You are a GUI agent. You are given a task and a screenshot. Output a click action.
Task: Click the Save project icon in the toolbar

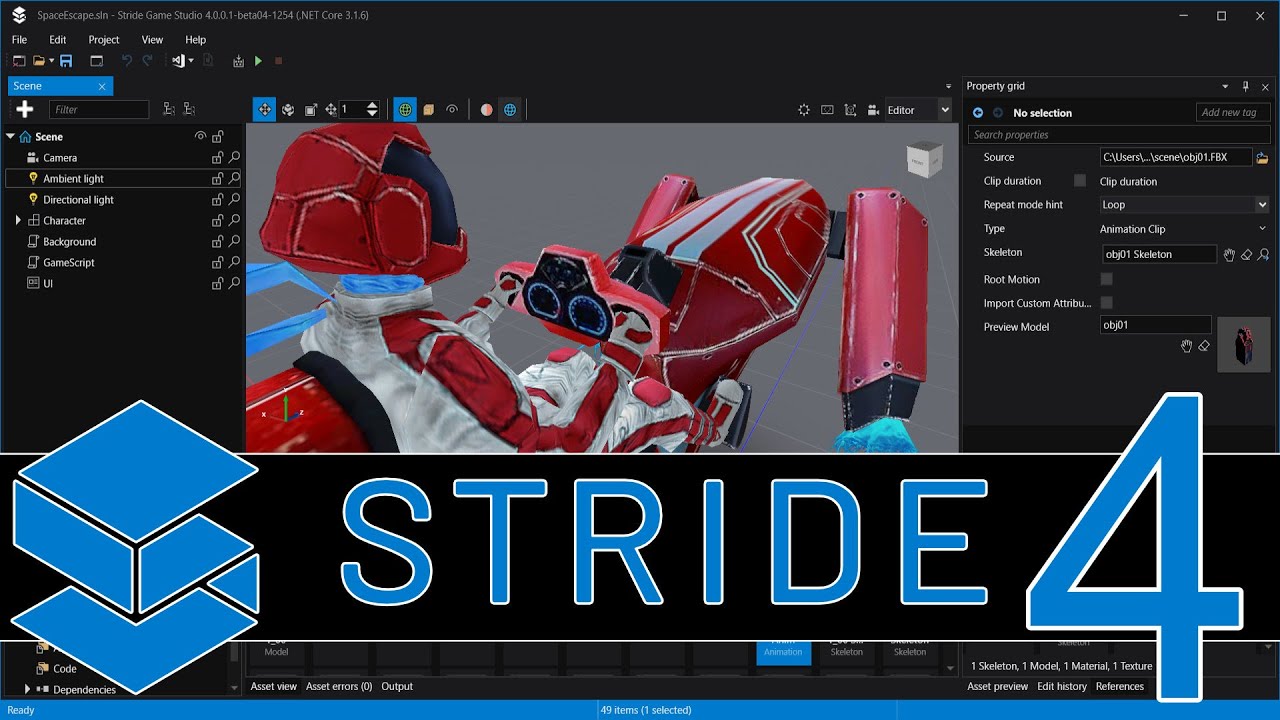(x=66, y=61)
